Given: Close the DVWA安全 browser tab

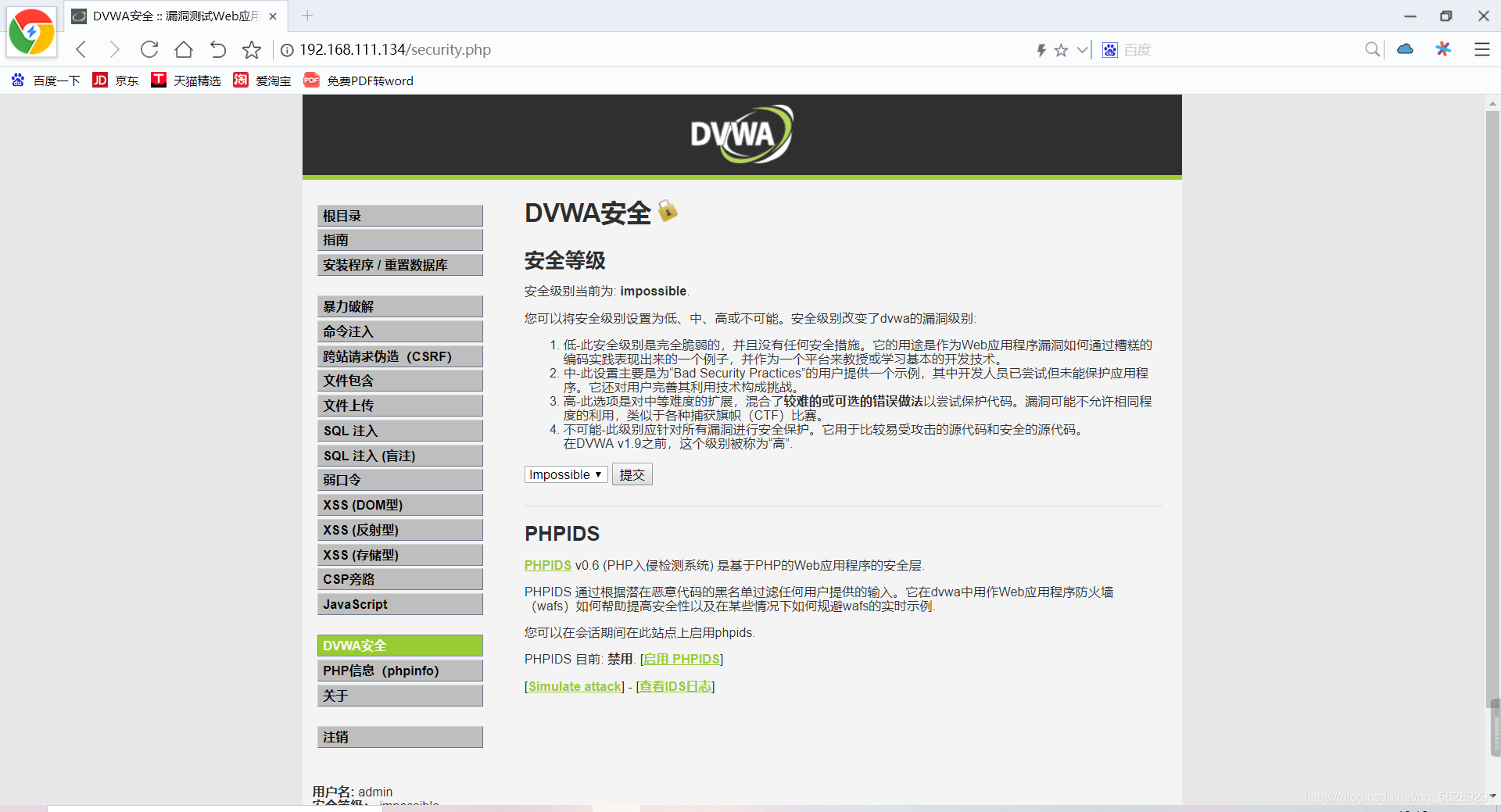Looking at the screenshot, I should tap(273, 16).
